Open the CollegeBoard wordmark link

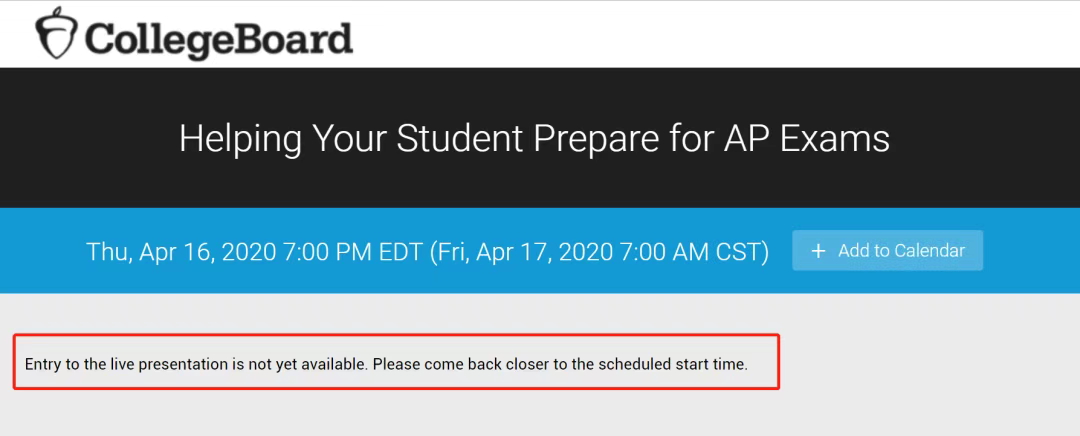point(218,38)
